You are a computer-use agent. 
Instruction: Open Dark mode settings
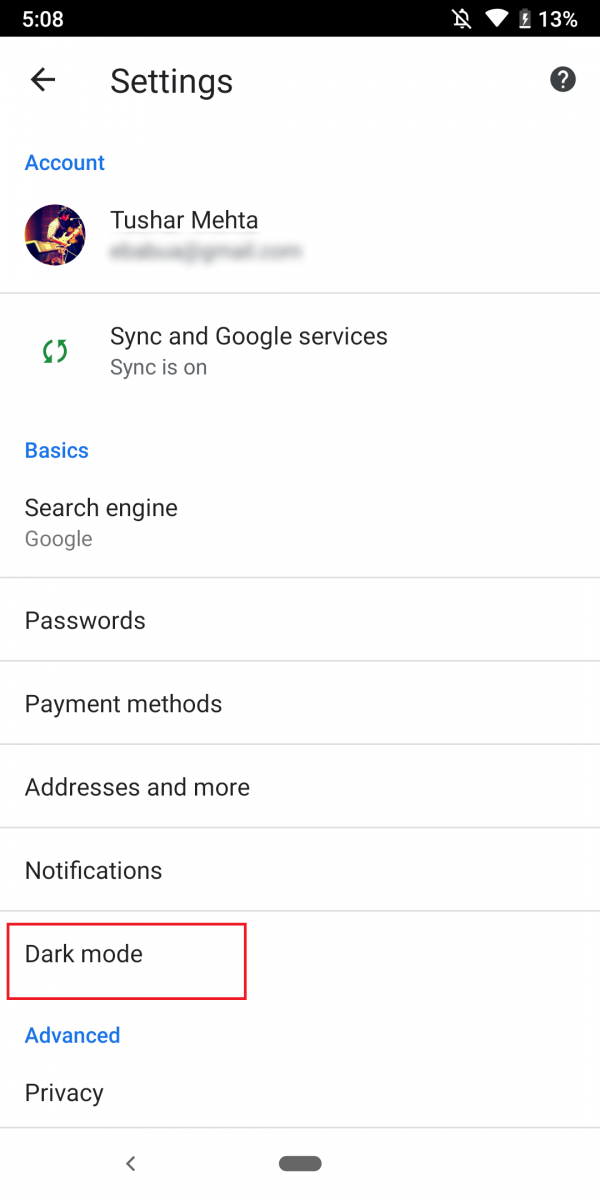pos(84,955)
